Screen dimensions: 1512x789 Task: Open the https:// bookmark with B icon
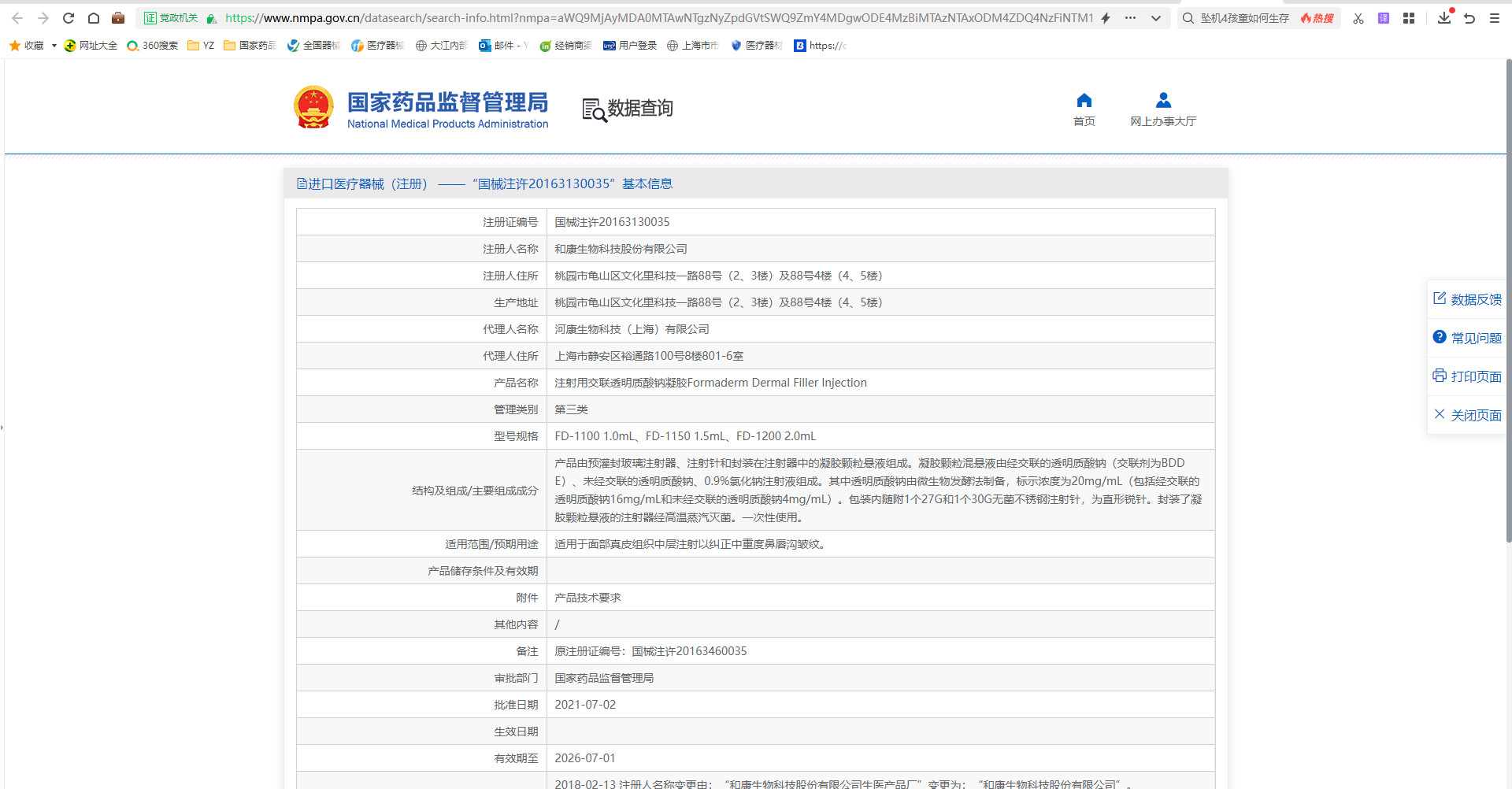click(820, 46)
